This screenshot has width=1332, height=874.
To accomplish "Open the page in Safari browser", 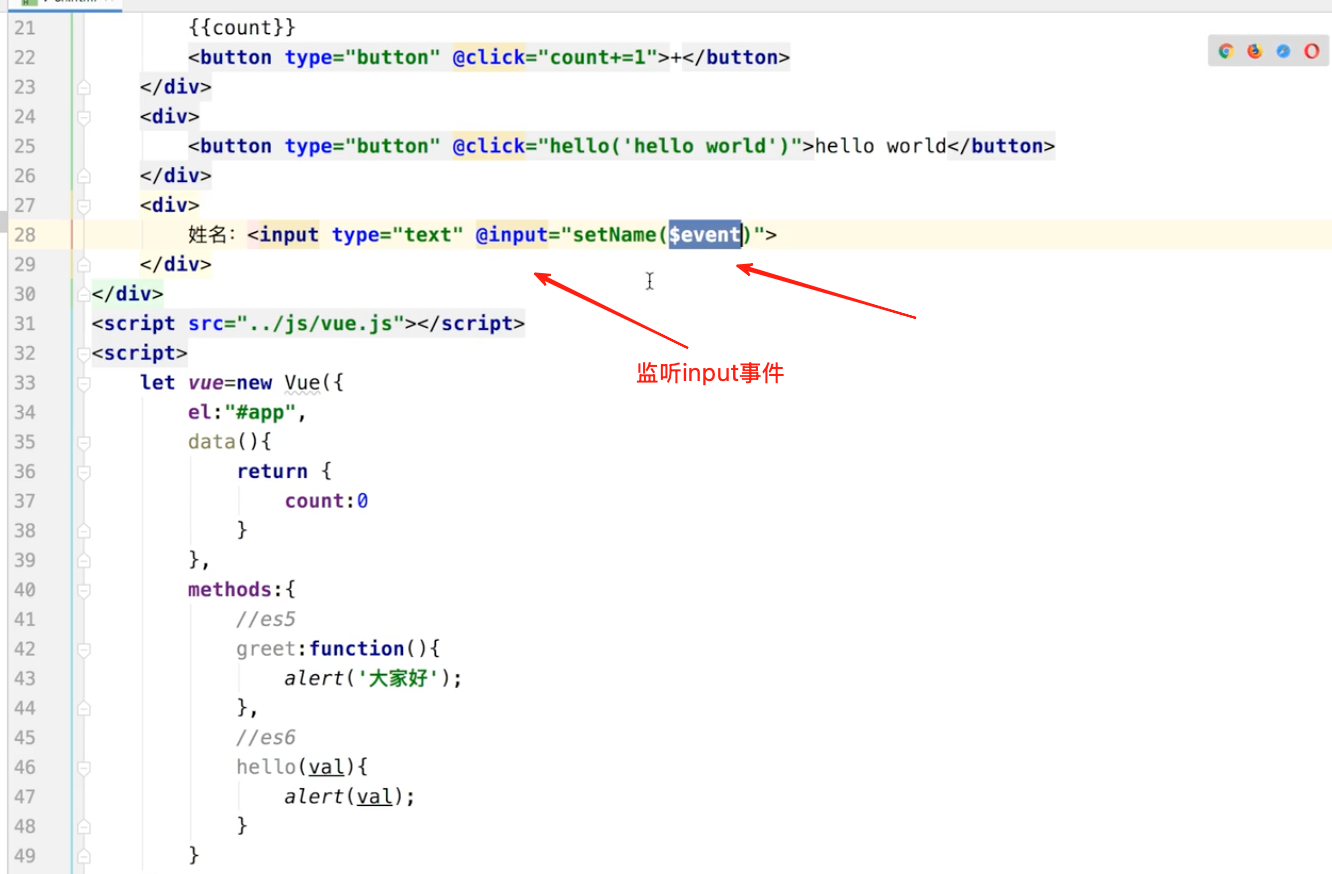I will 1283,51.
